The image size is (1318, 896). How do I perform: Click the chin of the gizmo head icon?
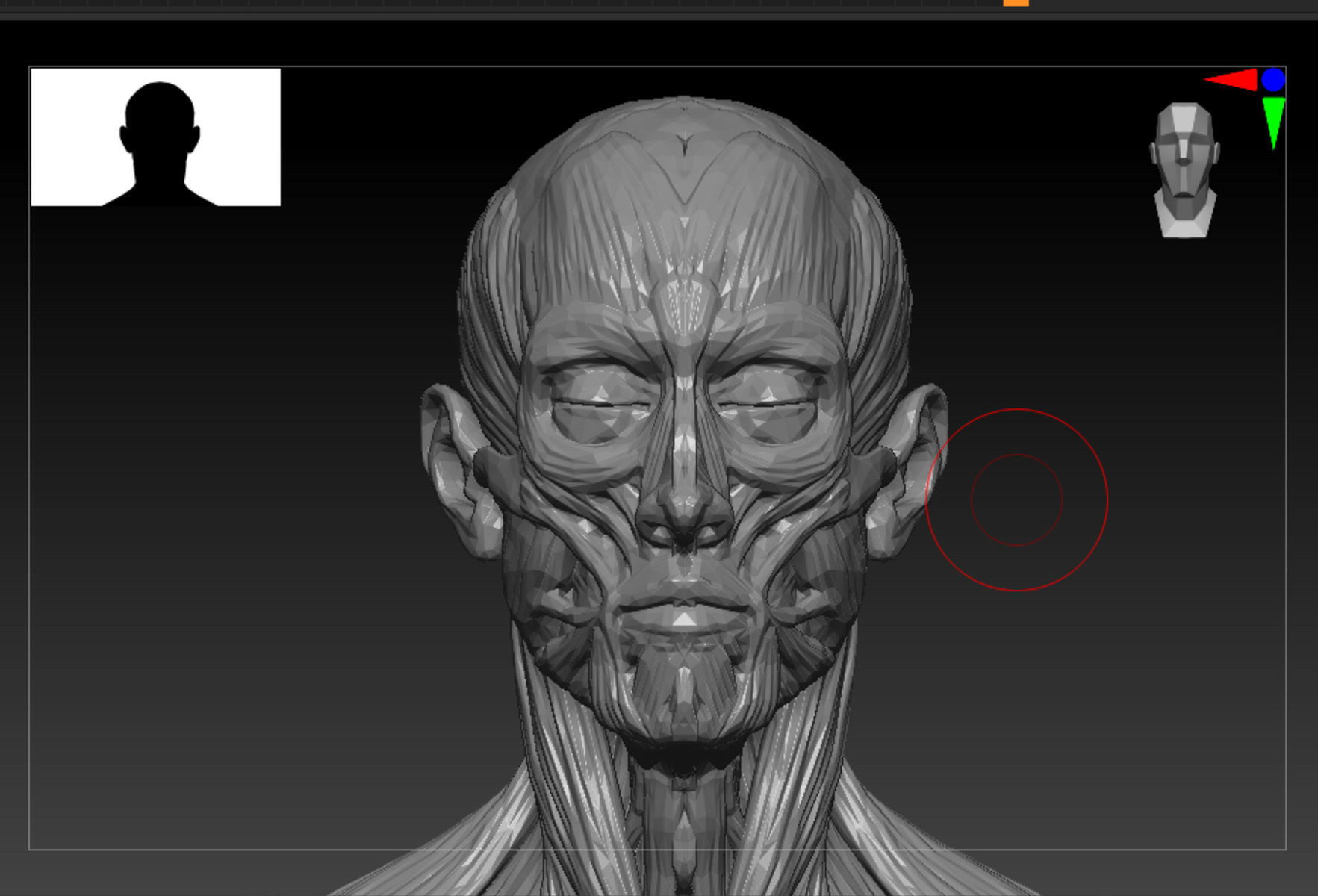point(1184,202)
